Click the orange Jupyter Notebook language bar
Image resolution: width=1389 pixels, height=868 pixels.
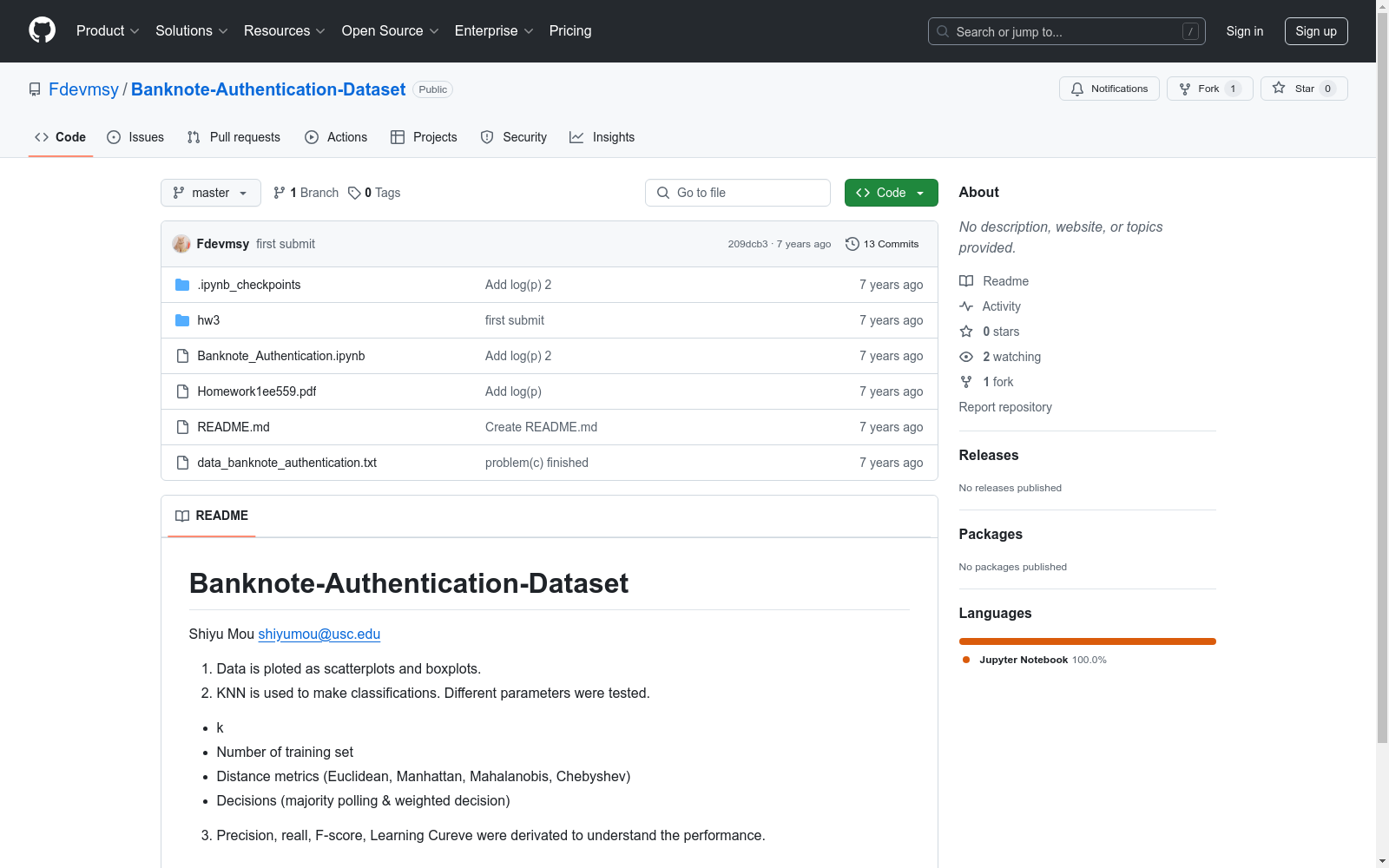[x=1087, y=641]
